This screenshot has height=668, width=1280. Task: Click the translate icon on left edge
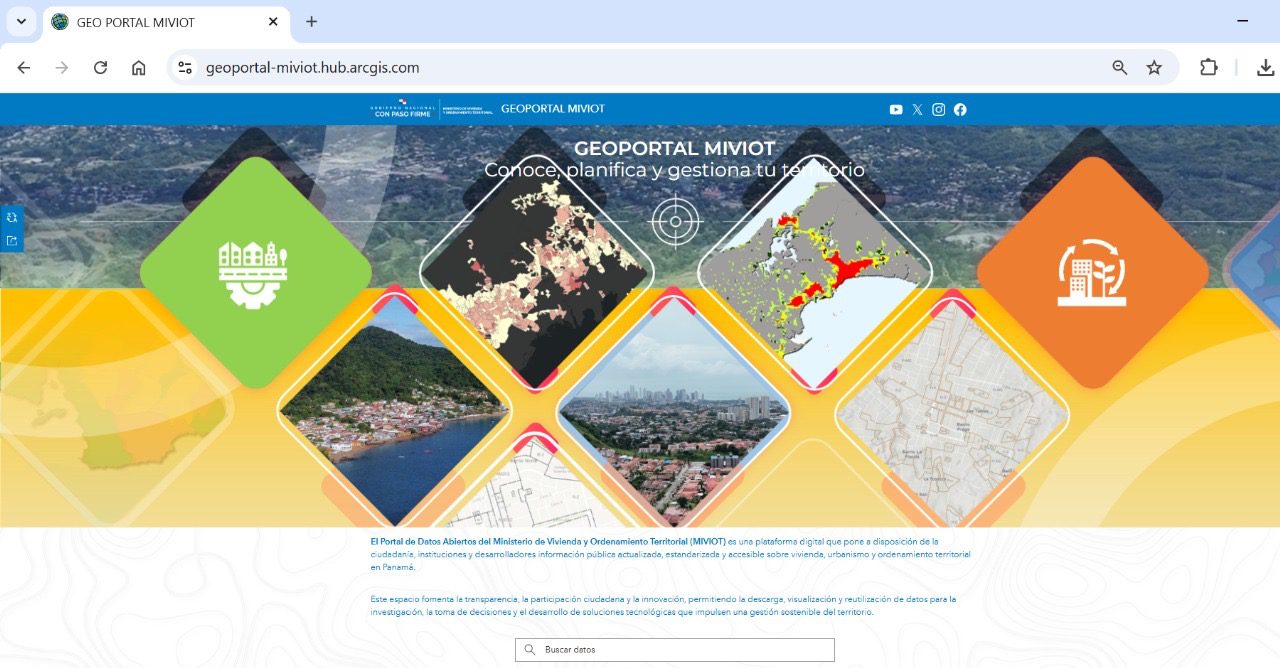coord(12,217)
